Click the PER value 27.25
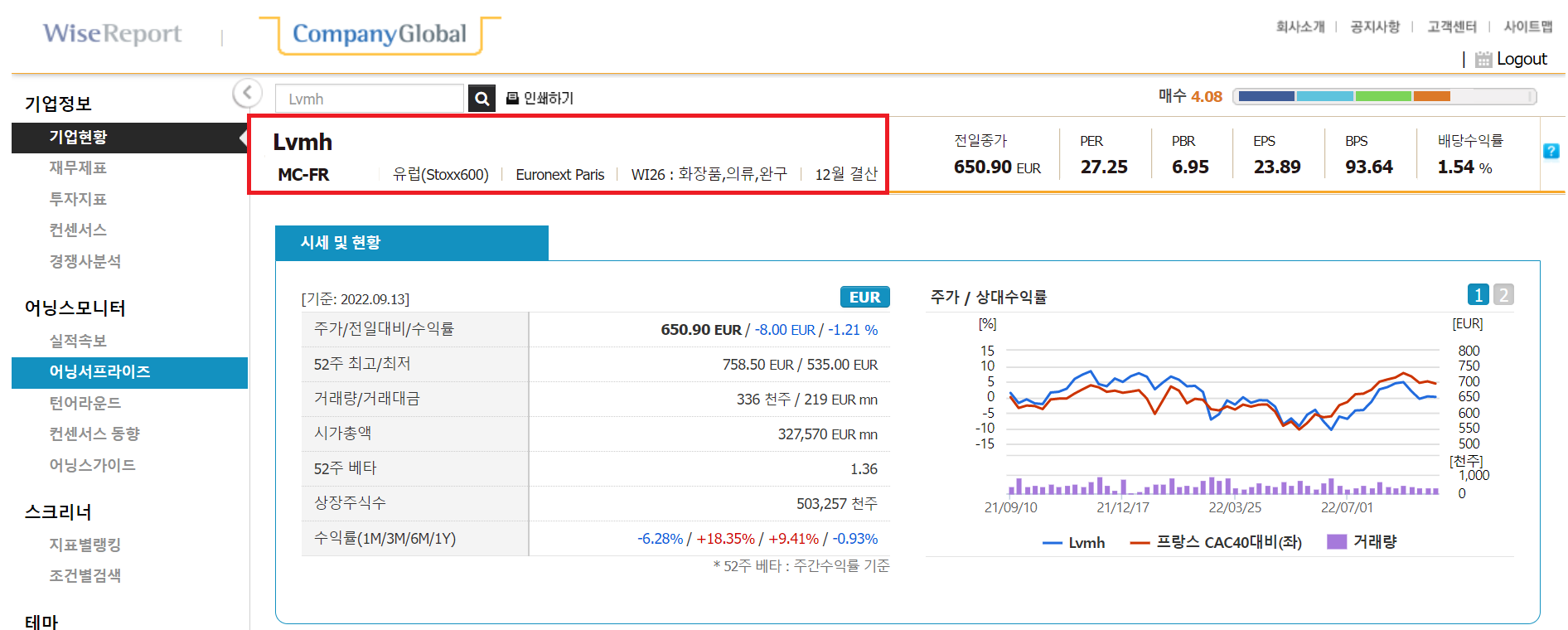Viewport: 1568px width, 630px height. click(1104, 167)
